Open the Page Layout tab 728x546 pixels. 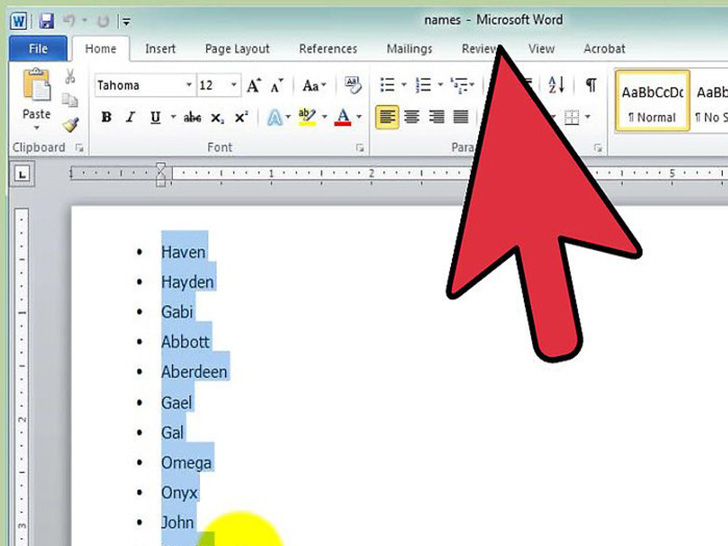click(x=237, y=49)
